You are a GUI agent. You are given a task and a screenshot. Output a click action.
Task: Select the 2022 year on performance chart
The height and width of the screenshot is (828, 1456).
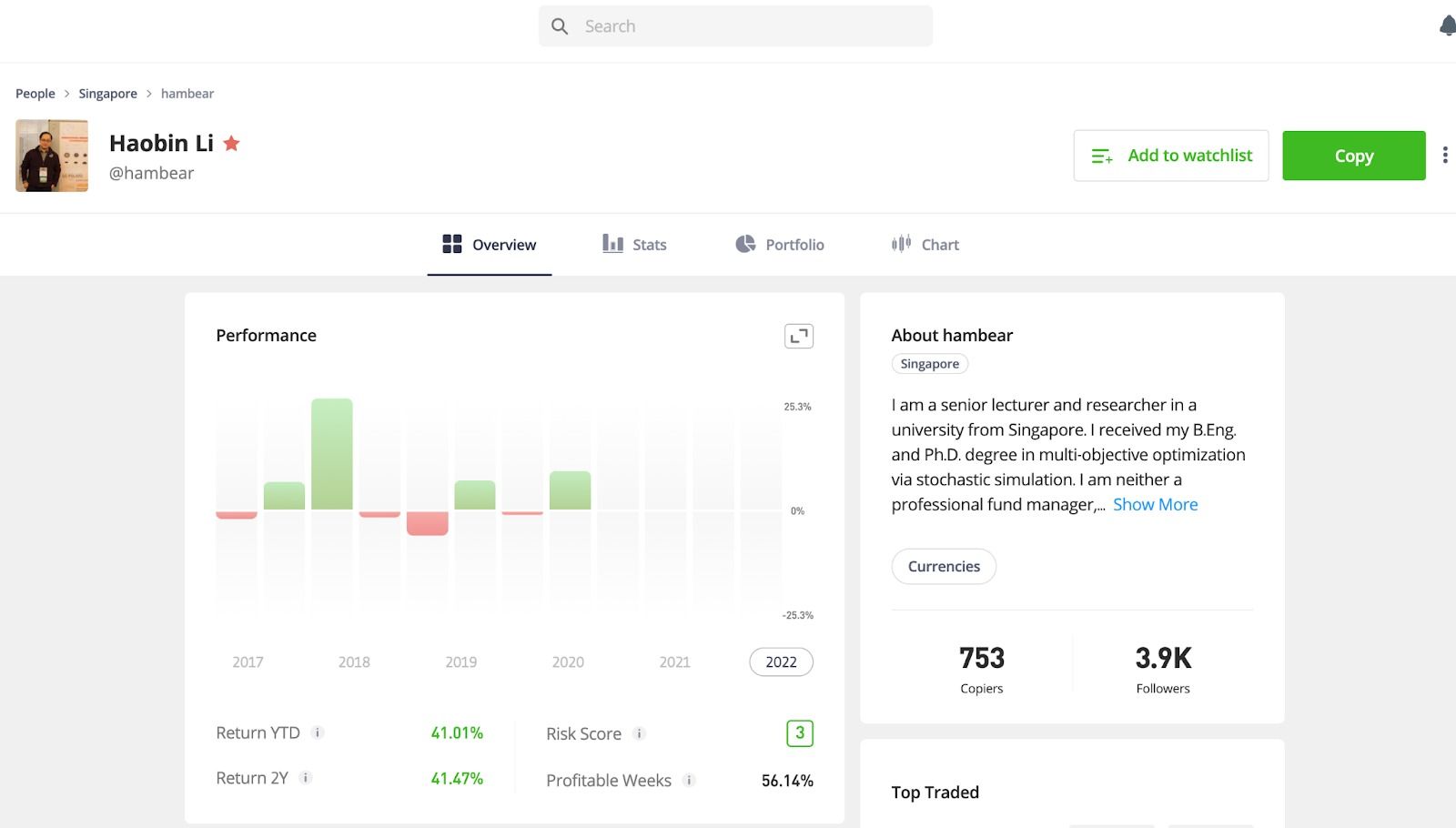coord(781,662)
